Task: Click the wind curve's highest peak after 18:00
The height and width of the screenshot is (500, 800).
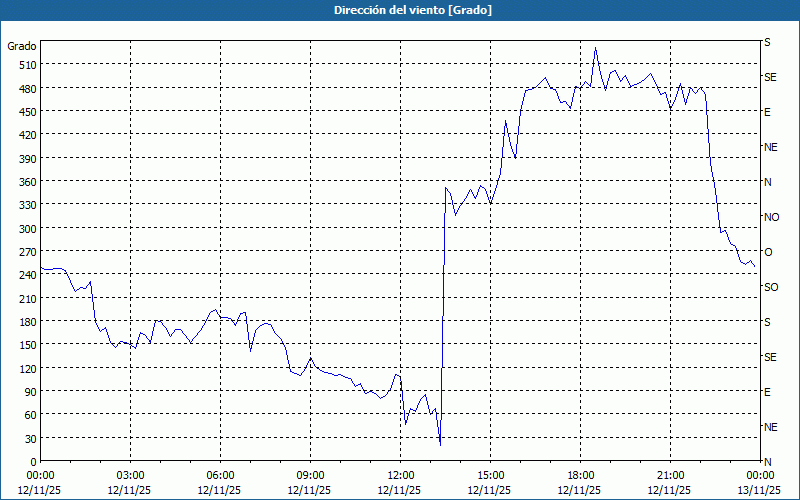Action: (595, 48)
